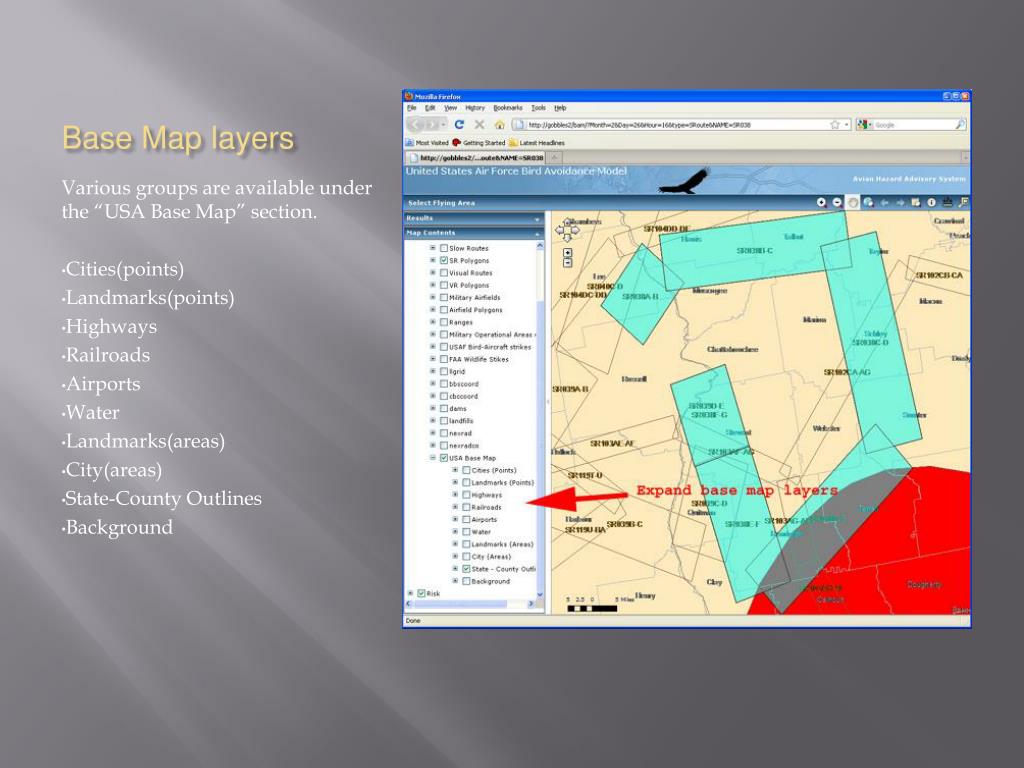Open Latest Headlines bookmark
1024x768 pixels.
(537, 142)
